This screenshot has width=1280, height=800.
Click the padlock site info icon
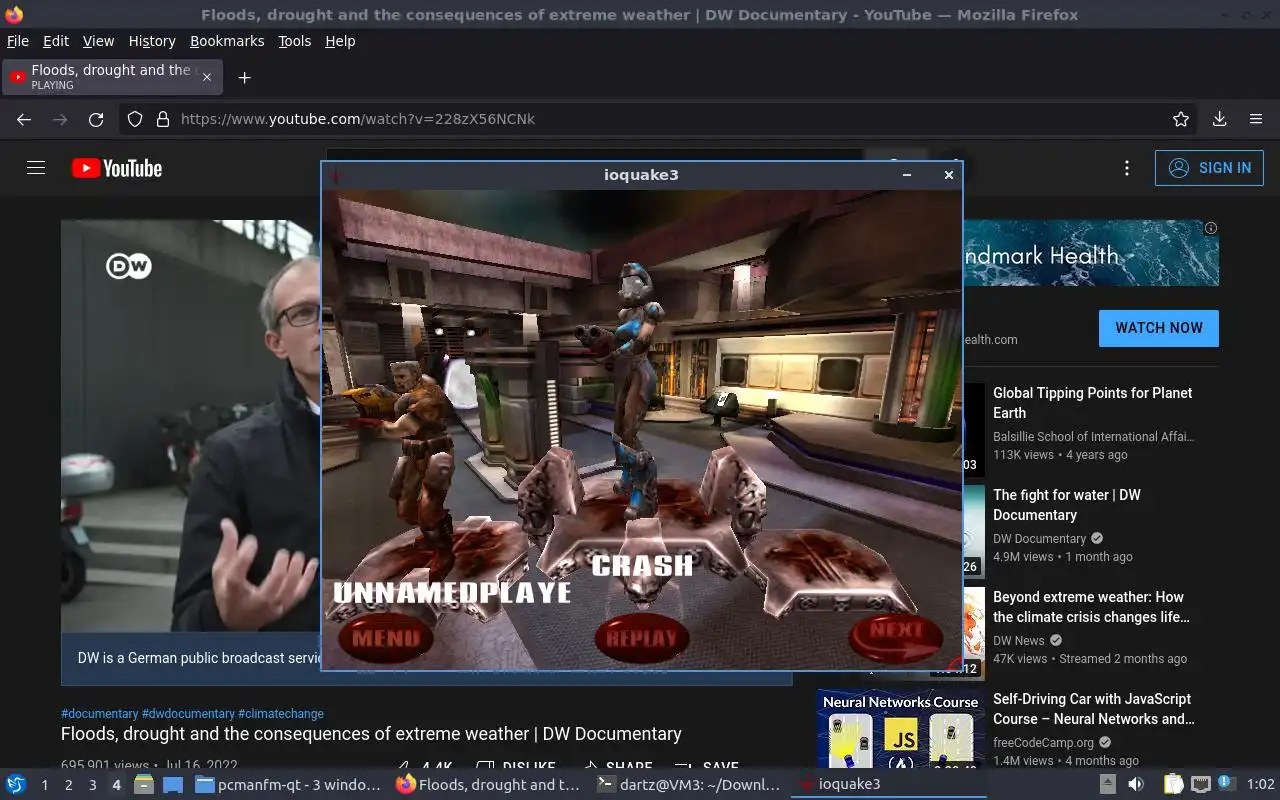coord(162,119)
